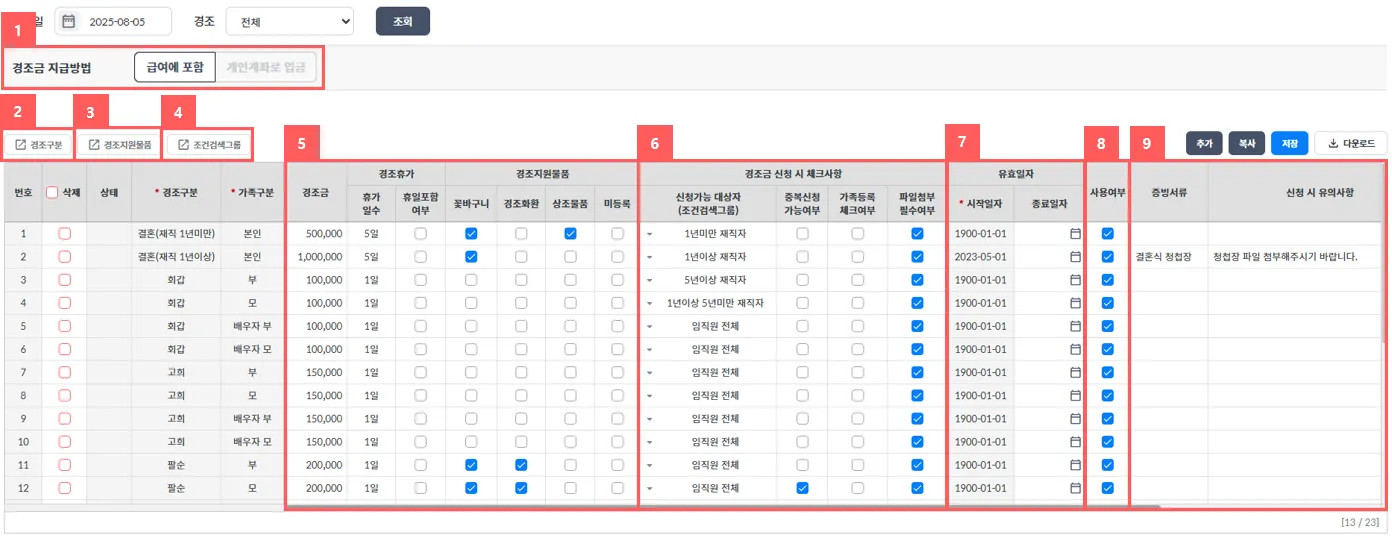Expand 1년미만 재직자 dropdown in row 1

pyautogui.click(x=647, y=233)
